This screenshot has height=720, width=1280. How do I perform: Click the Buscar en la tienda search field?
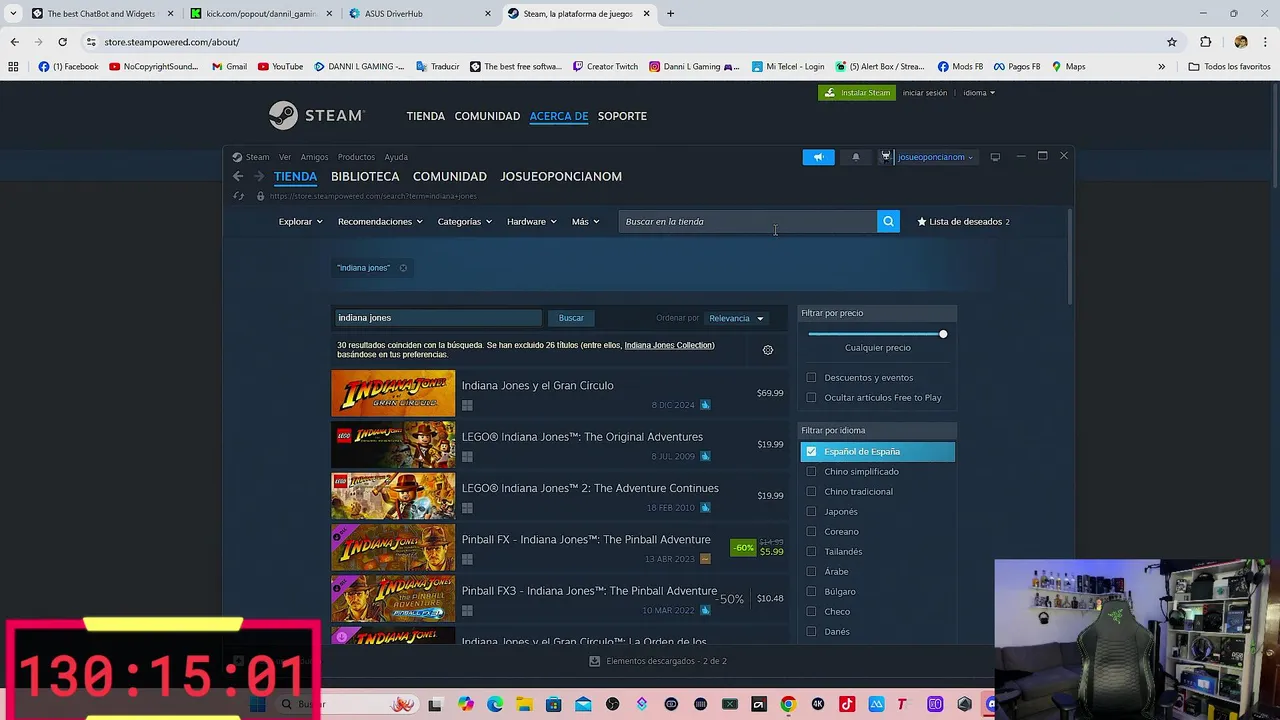click(x=747, y=221)
